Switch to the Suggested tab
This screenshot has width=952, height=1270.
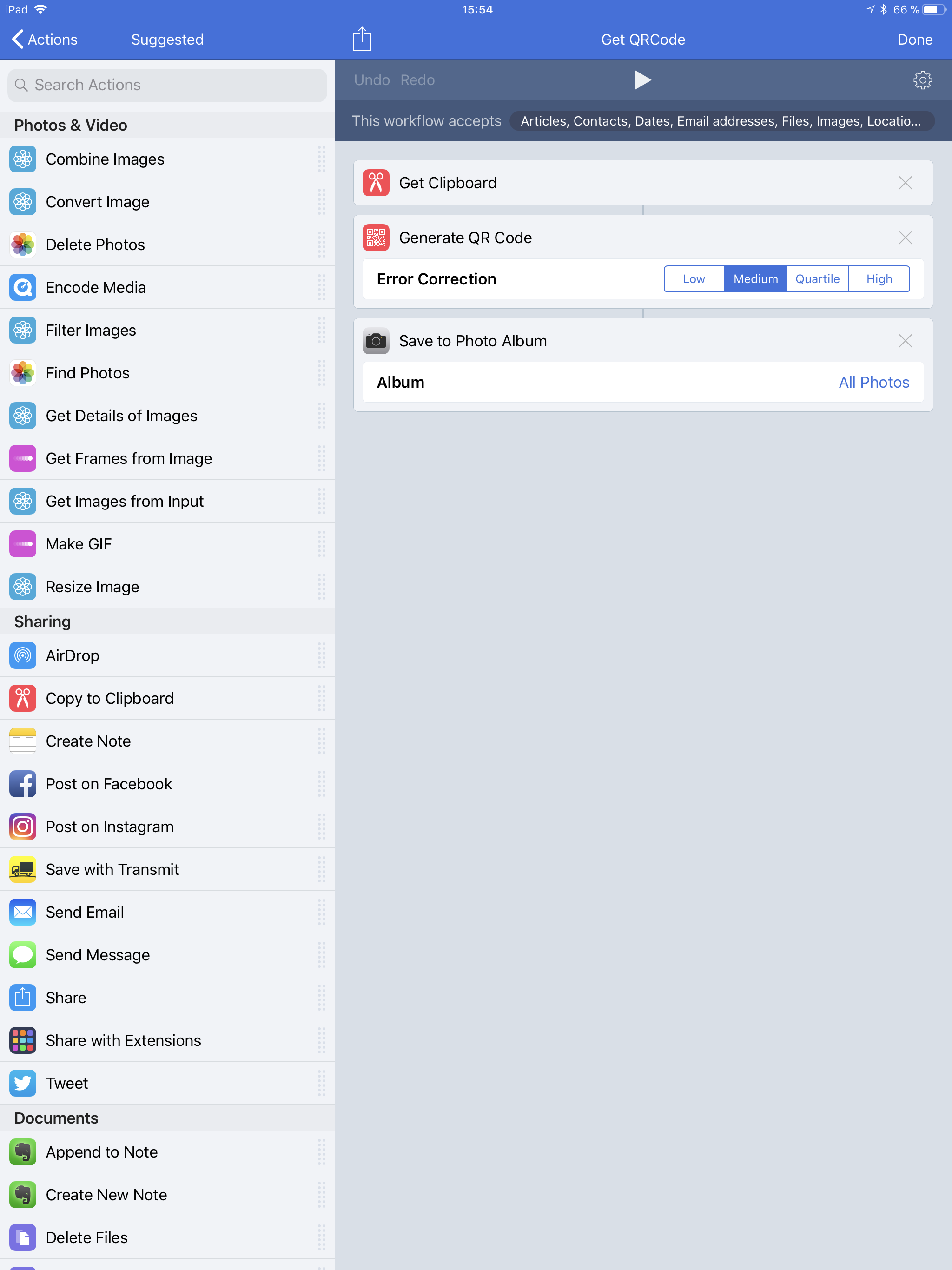click(167, 39)
